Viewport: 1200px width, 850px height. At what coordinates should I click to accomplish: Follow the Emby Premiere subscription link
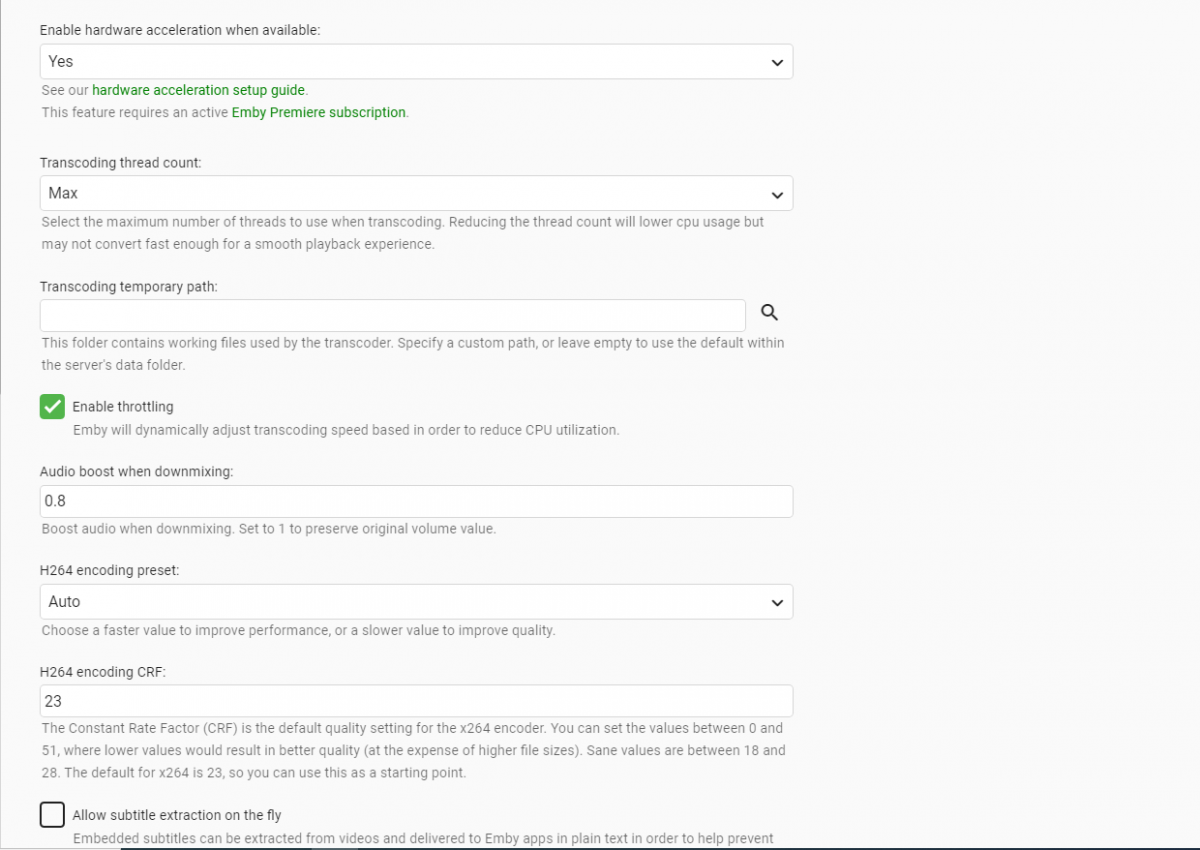tap(318, 112)
